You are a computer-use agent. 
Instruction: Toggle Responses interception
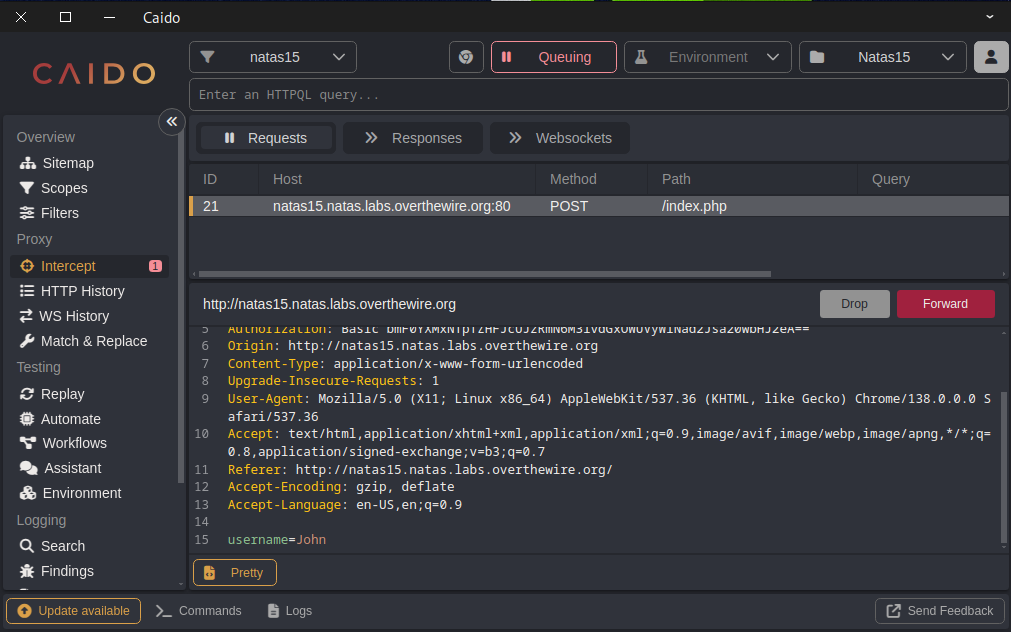tap(412, 138)
